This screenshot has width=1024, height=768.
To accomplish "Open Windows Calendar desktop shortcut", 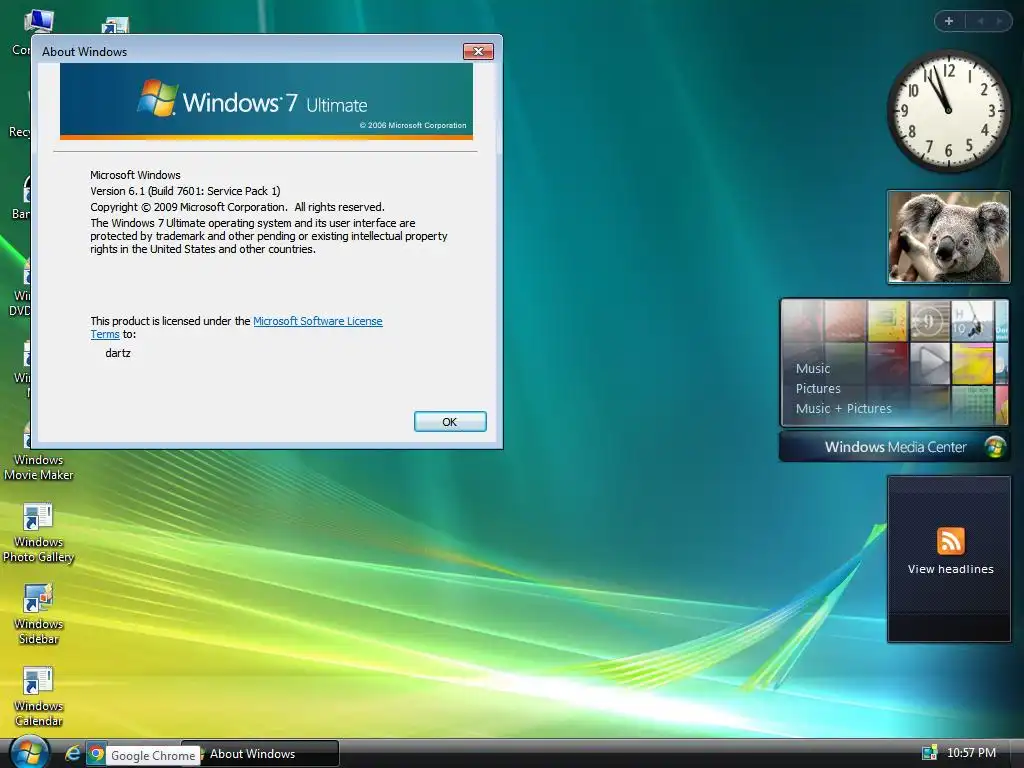I will (x=39, y=697).
